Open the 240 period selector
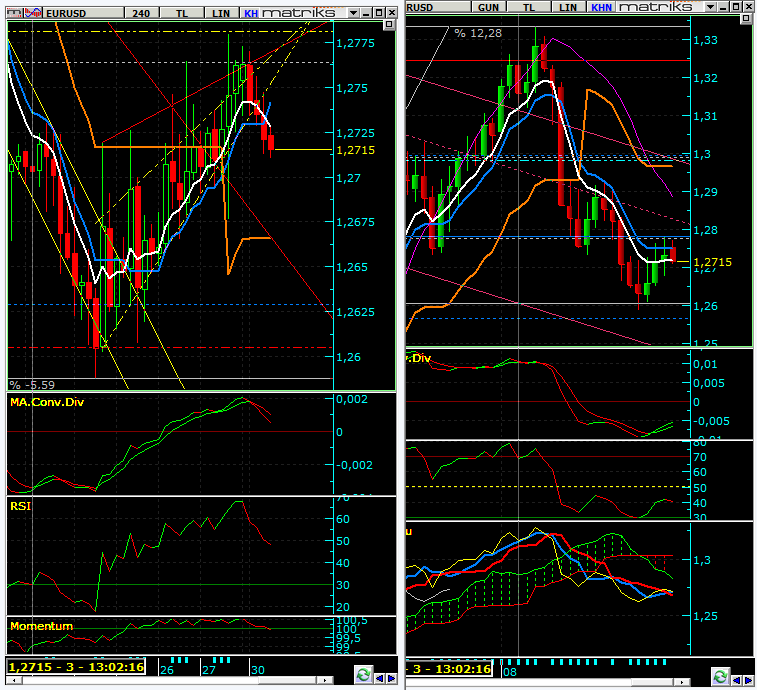 140,10
